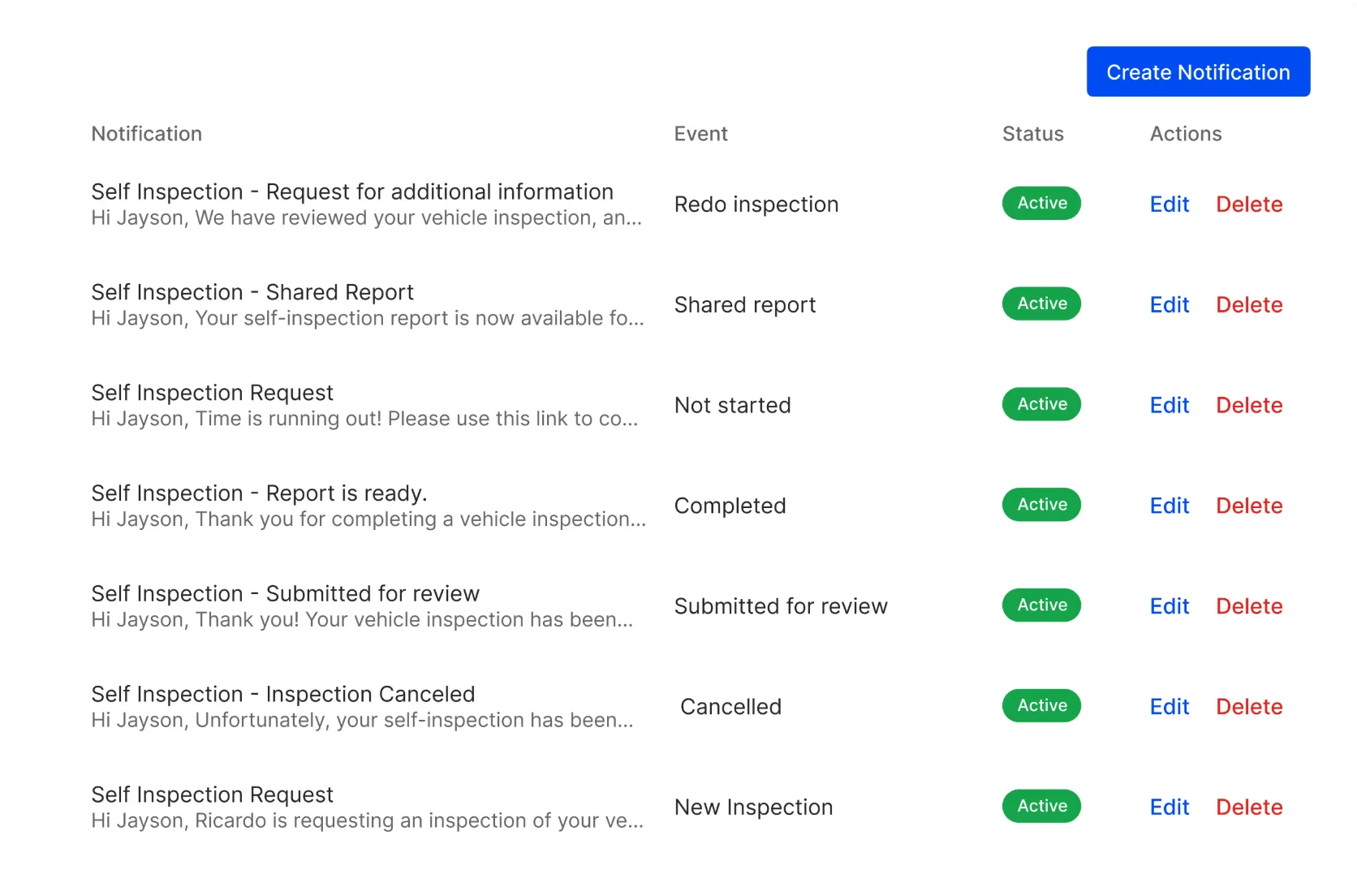Click the Create Notification button
The image size is (1357, 896).
1198,71
